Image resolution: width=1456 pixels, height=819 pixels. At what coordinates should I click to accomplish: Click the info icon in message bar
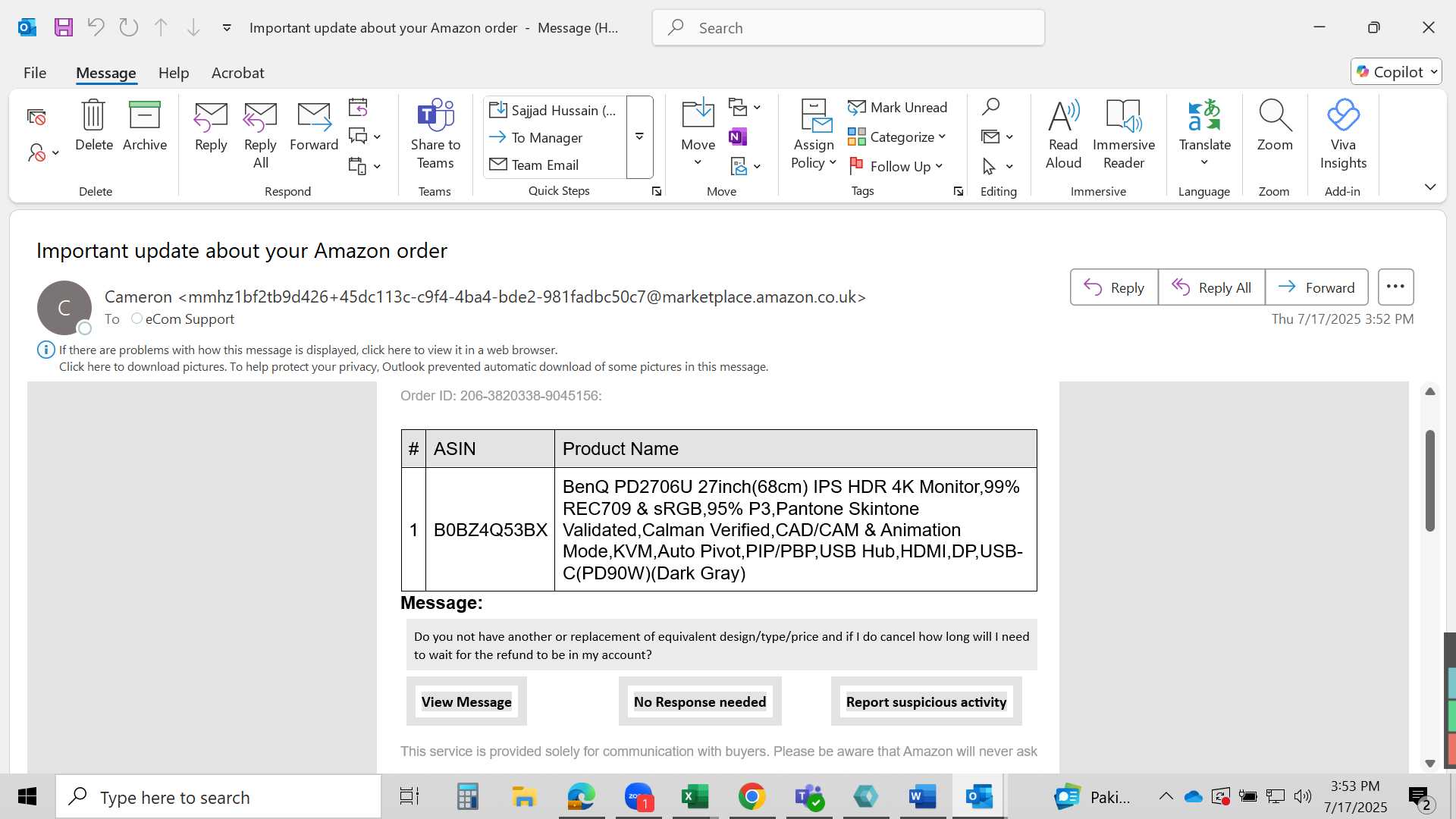coord(45,350)
